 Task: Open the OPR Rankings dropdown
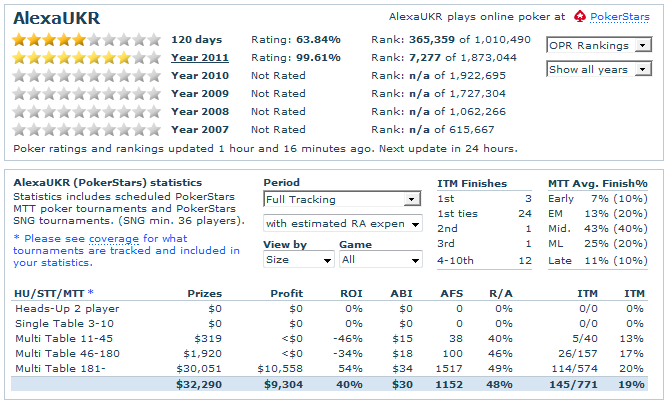[x=600, y=45]
